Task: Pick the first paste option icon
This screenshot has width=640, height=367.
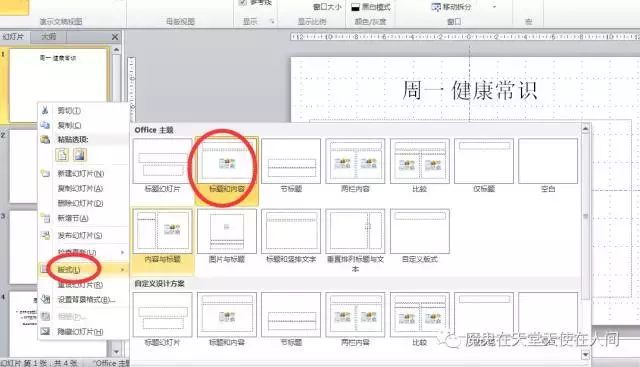Action: 62,155
